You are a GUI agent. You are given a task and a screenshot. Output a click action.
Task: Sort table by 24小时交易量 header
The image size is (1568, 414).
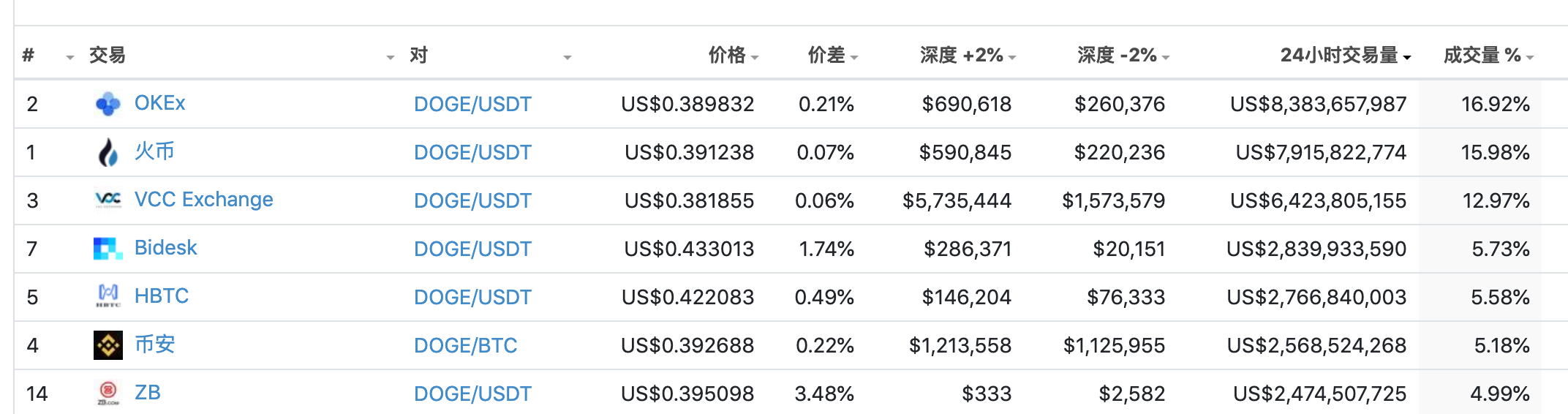pos(1346,55)
